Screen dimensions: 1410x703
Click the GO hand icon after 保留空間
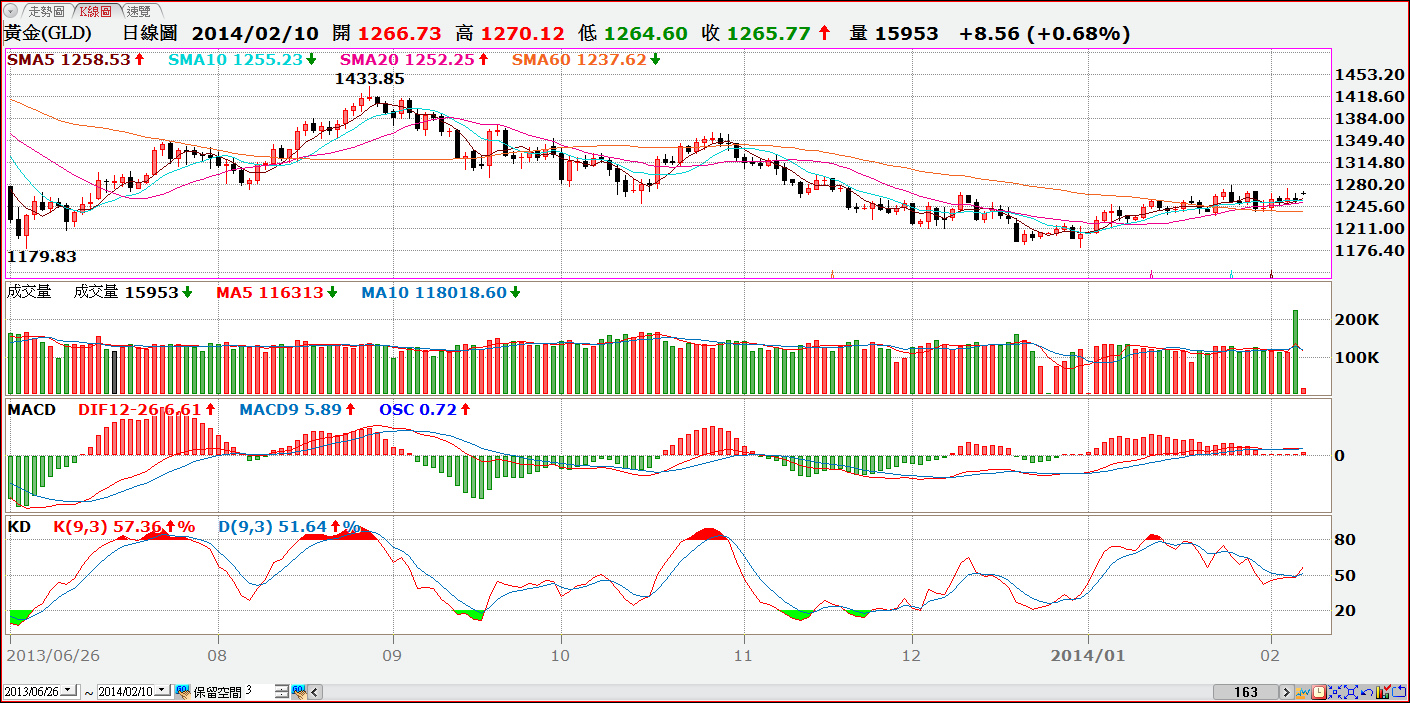coord(298,691)
